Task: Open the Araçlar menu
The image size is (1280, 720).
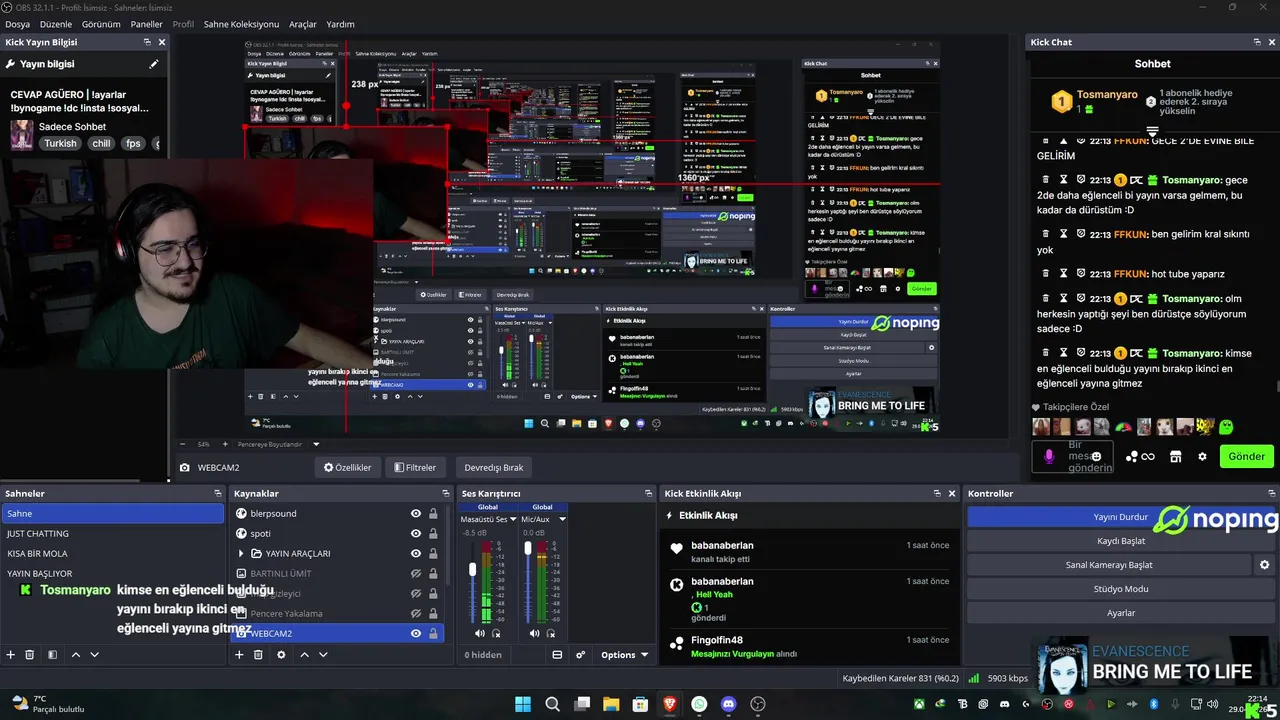Action: tap(303, 24)
